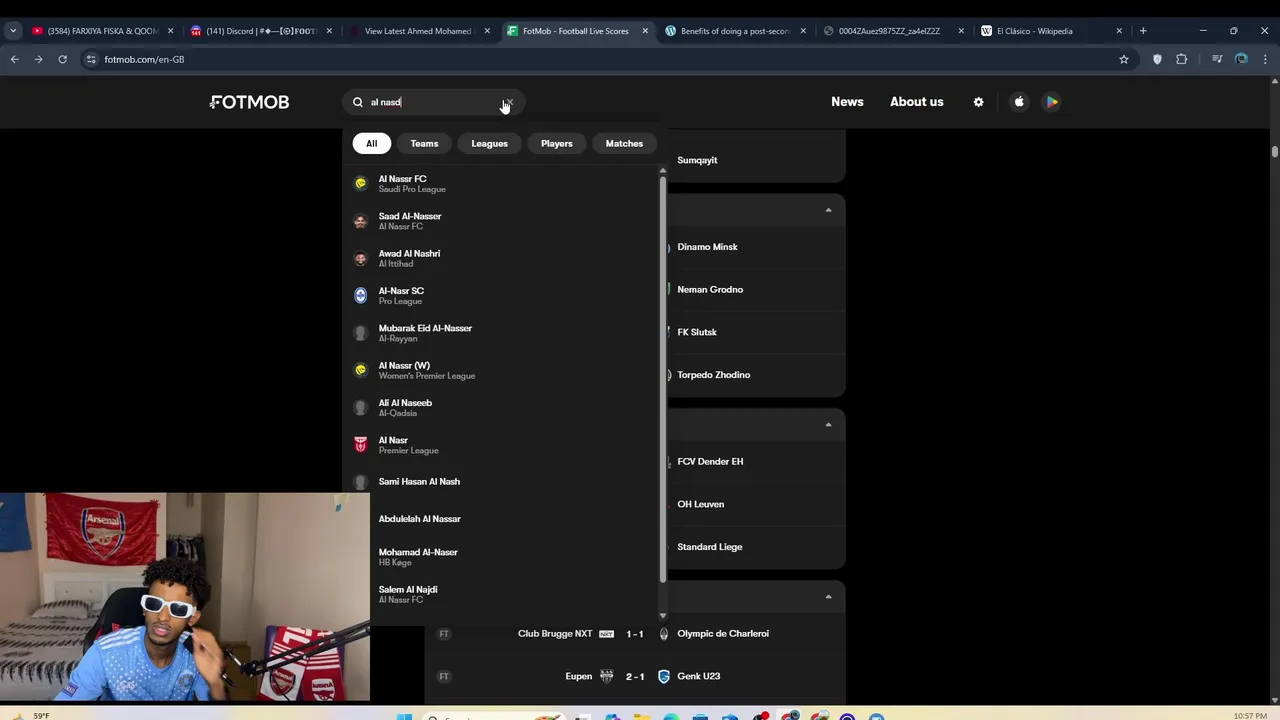Click the Al-Nasr SC club crest
1280x720 pixels.
pyautogui.click(x=361, y=295)
